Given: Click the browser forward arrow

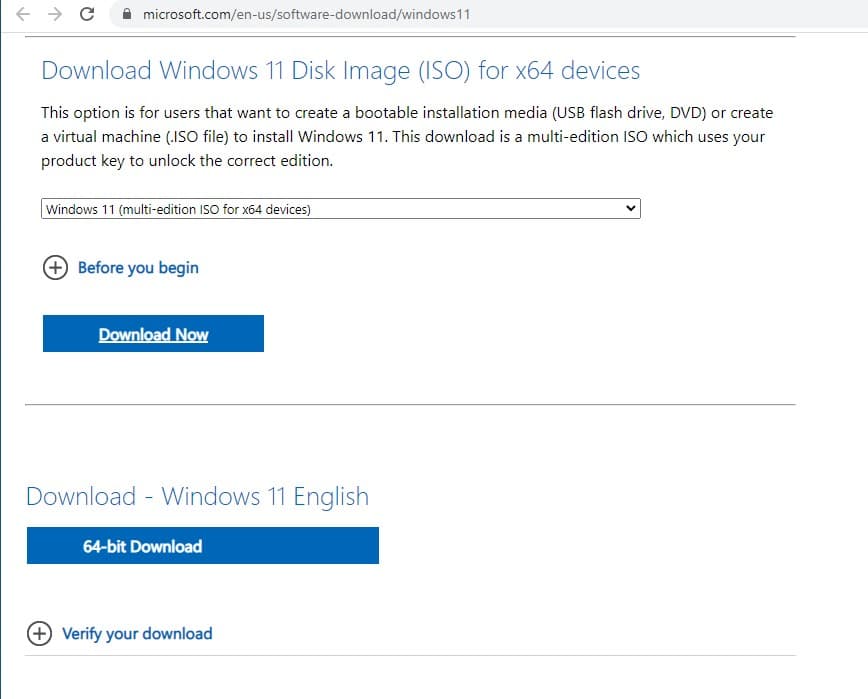Looking at the screenshot, I should click(x=54, y=14).
